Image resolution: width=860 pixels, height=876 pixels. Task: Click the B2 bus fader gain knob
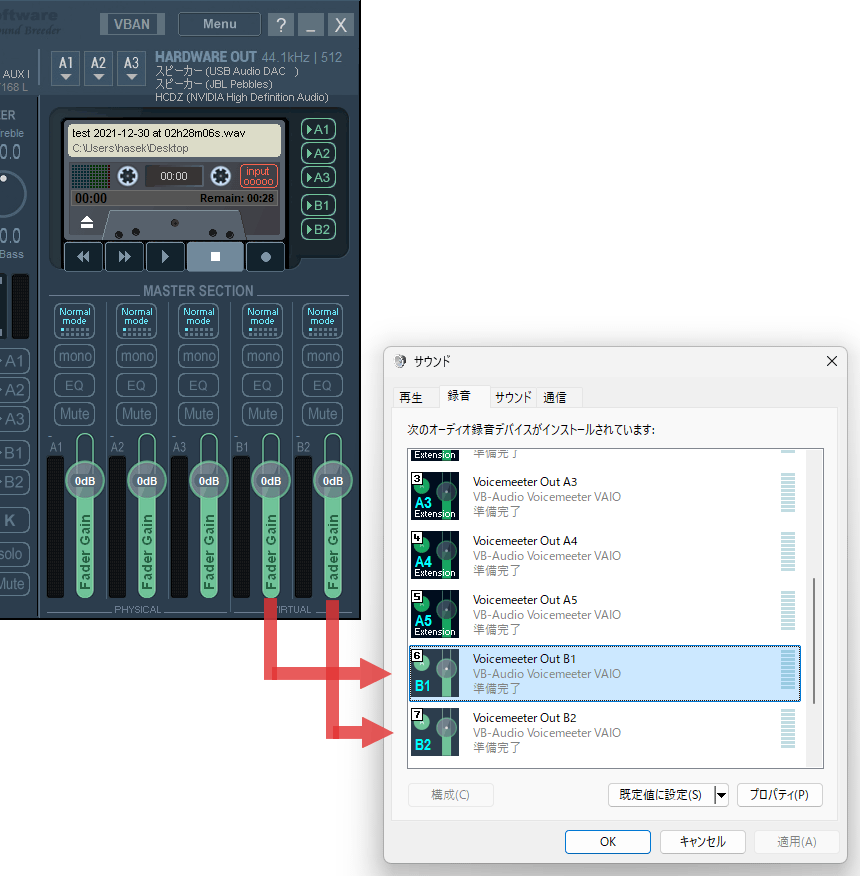333,480
